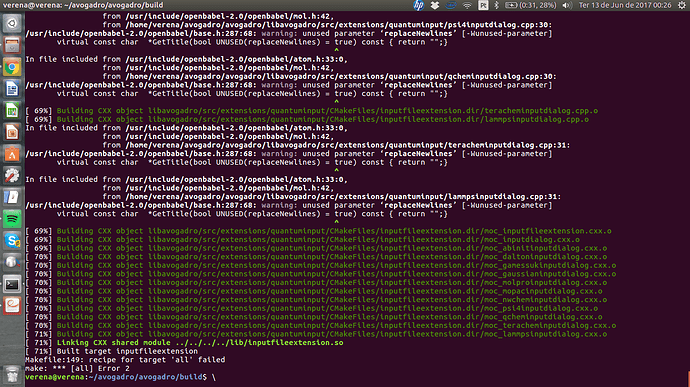
Task: Open the sound volume menu
Action: pyautogui.click(x=567, y=5)
